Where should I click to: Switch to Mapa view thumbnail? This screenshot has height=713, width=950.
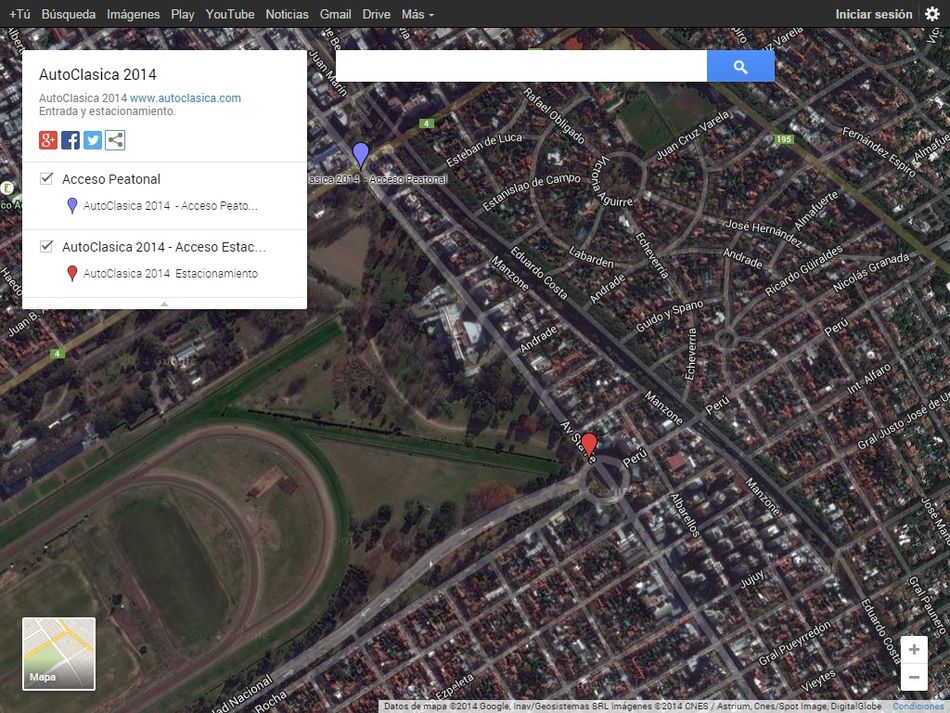click(x=59, y=654)
